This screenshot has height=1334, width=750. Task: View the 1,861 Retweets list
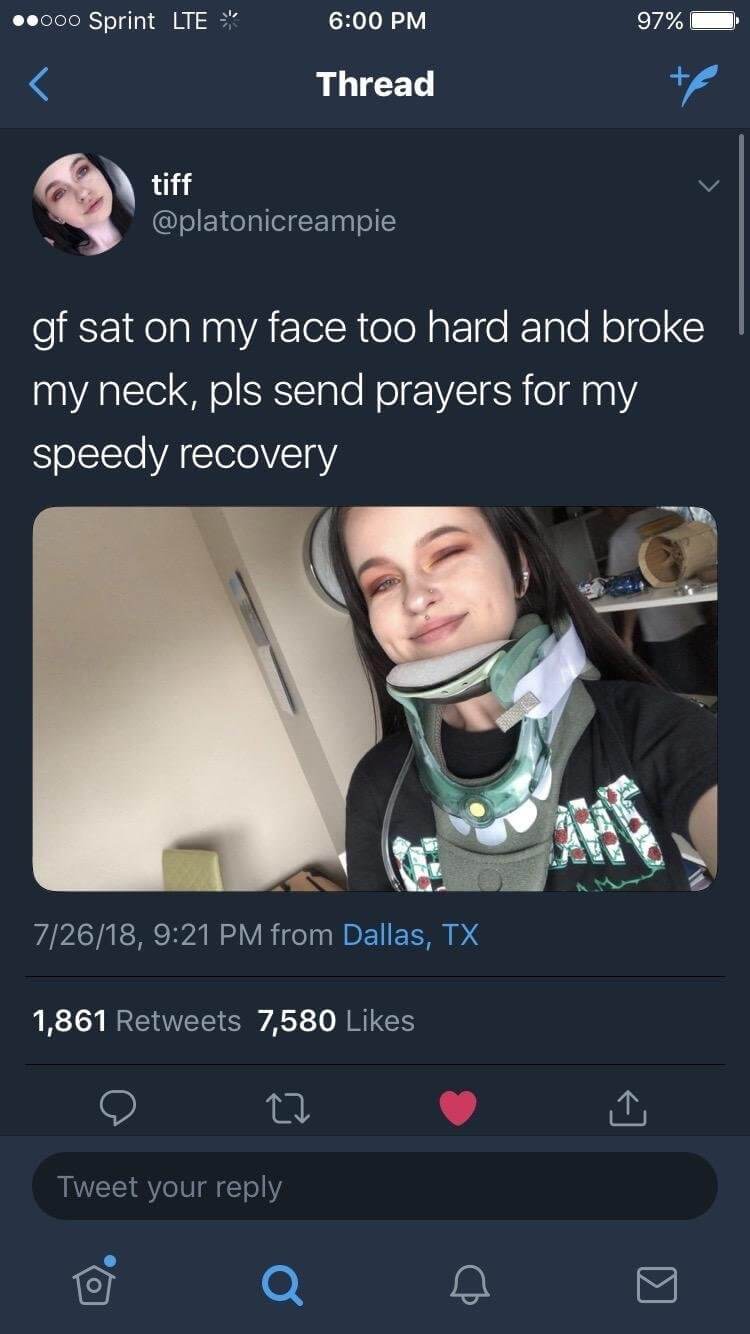point(137,1021)
